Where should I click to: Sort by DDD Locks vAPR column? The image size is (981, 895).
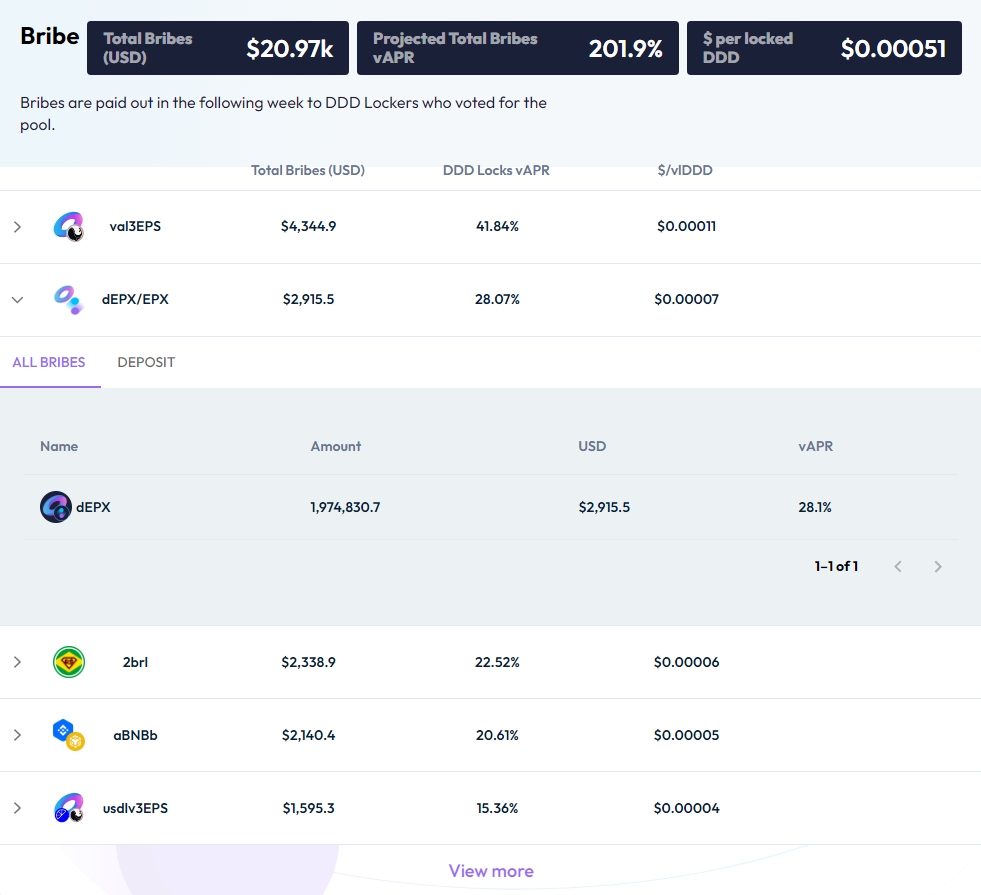(x=496, y=171)
